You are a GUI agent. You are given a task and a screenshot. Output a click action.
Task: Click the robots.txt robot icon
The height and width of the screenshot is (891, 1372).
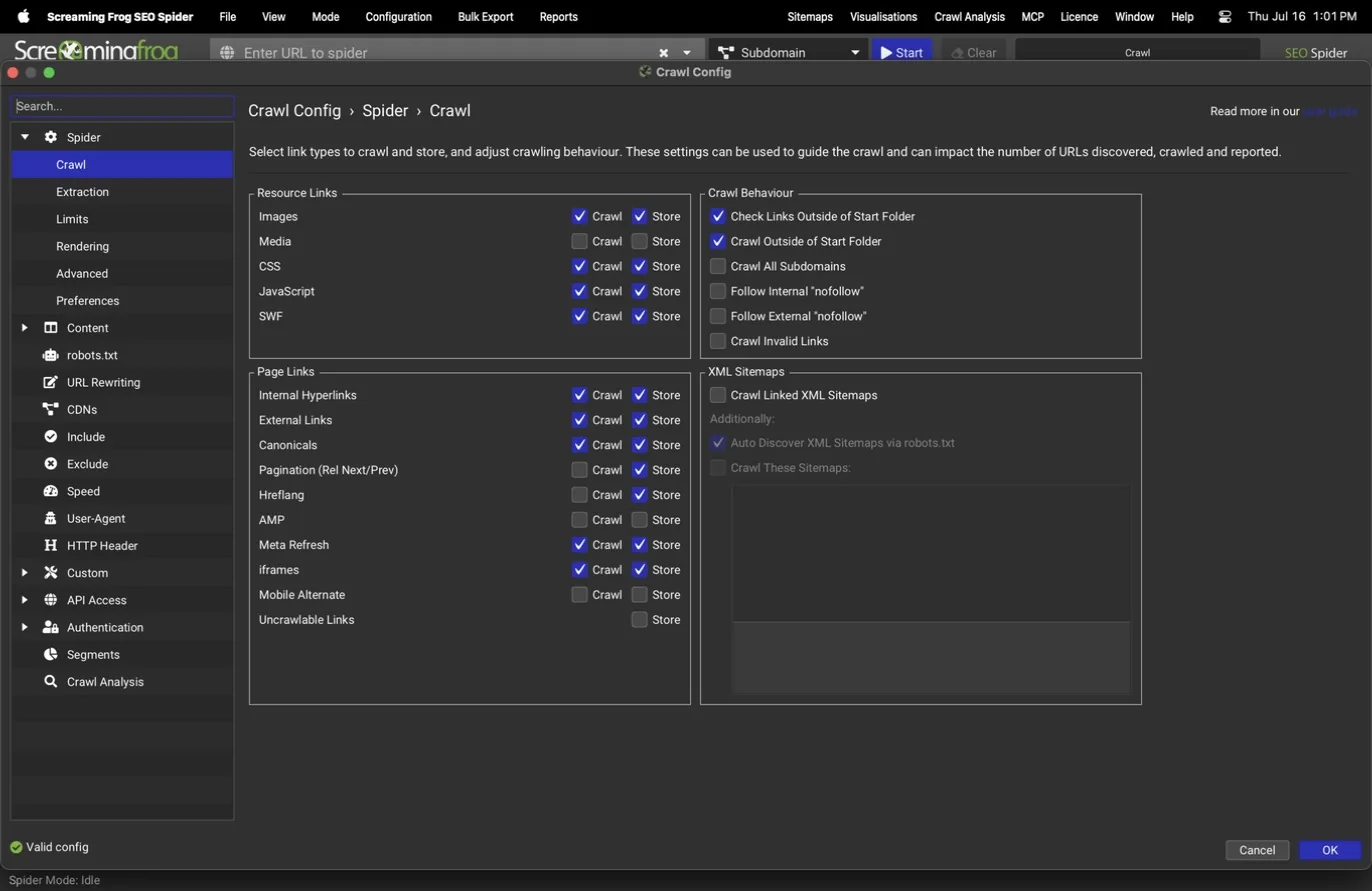click(x=50, y=355)
